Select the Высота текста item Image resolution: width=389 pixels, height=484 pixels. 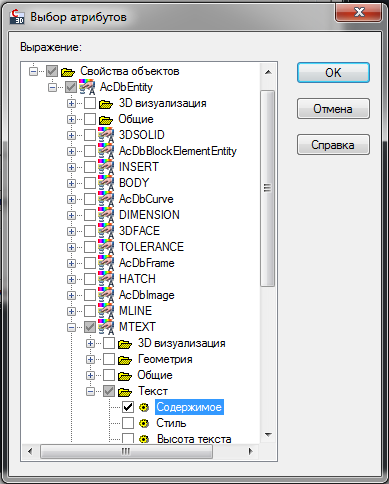pos(194,439)
